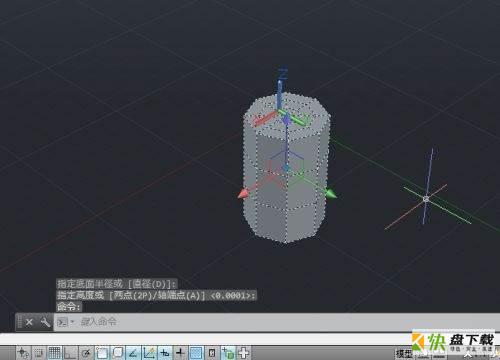Grab the command line drag handle grip
Screen dimensions: 500x360
tap(19, 322)
